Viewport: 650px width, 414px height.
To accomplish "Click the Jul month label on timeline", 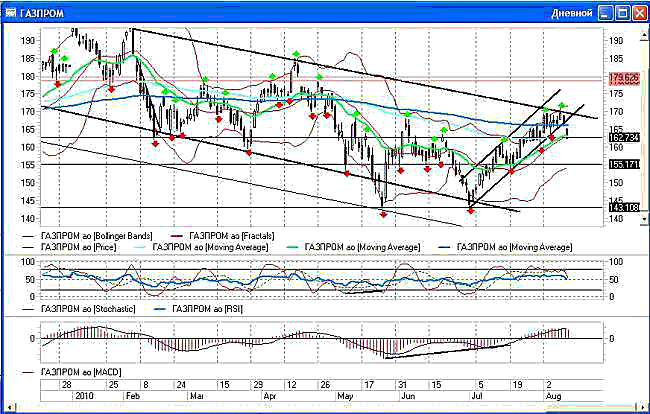I will click(477, 396).
